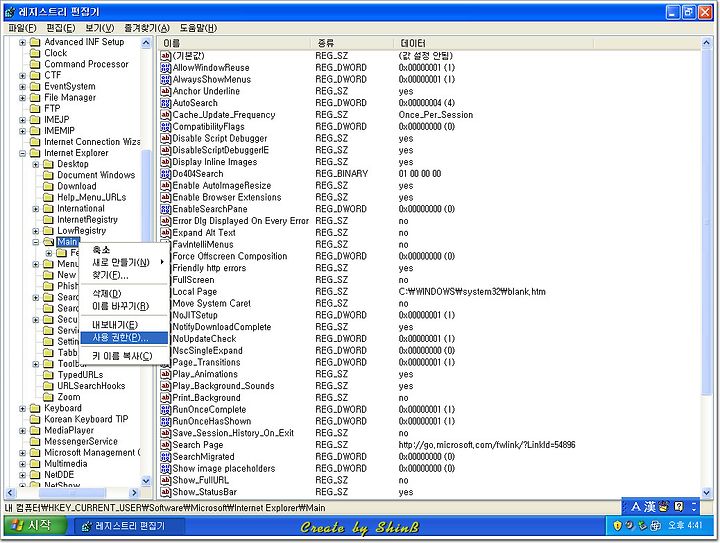The height and width of the screenshot is (543, 720).
Task: Sort by the 데이터 column header
Action: coord(494,43)
